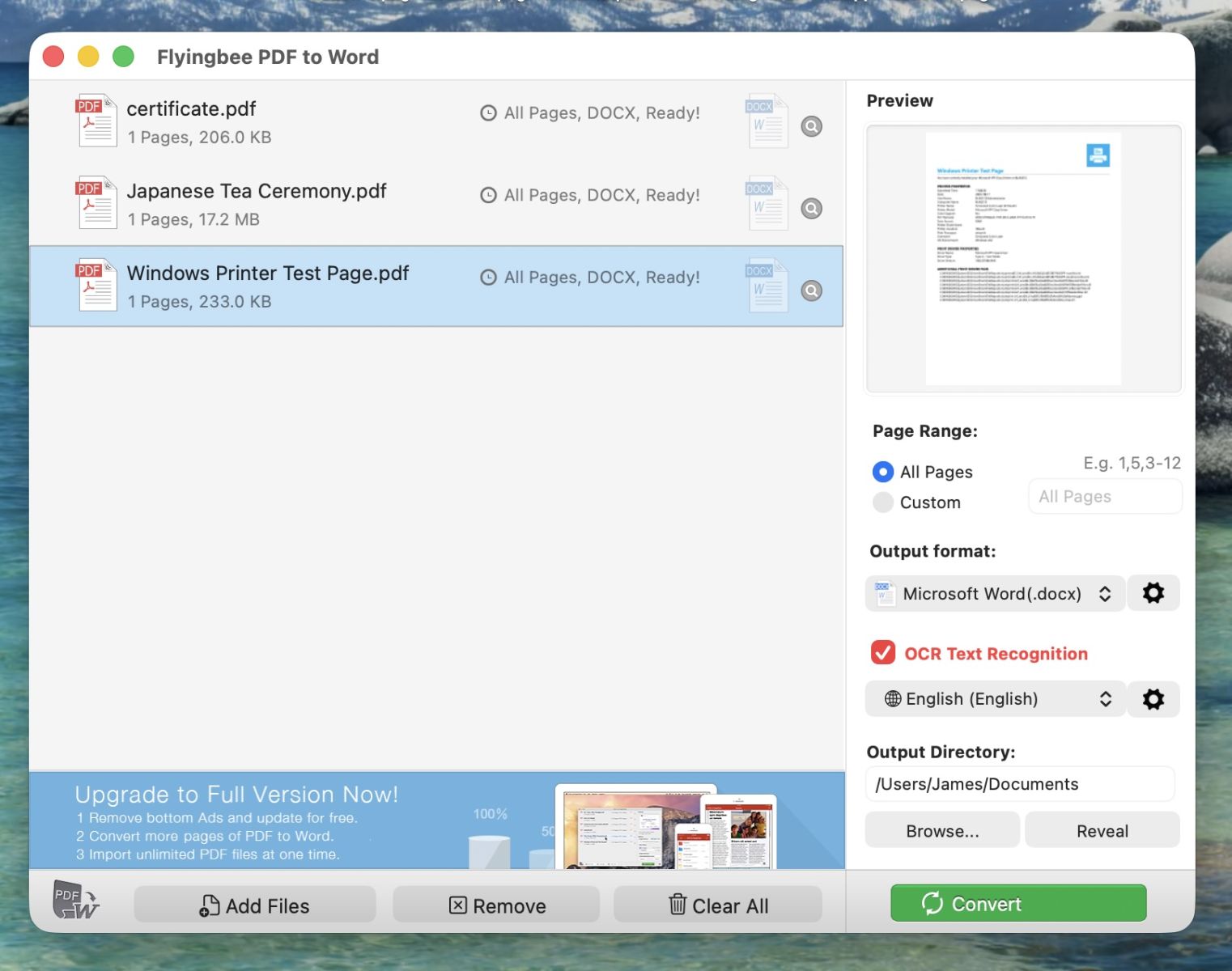The width and height of the screenshot is (1232, 971).
Task: Click the magnifier icon for certificate.pdf
Action: click(812, 126)
